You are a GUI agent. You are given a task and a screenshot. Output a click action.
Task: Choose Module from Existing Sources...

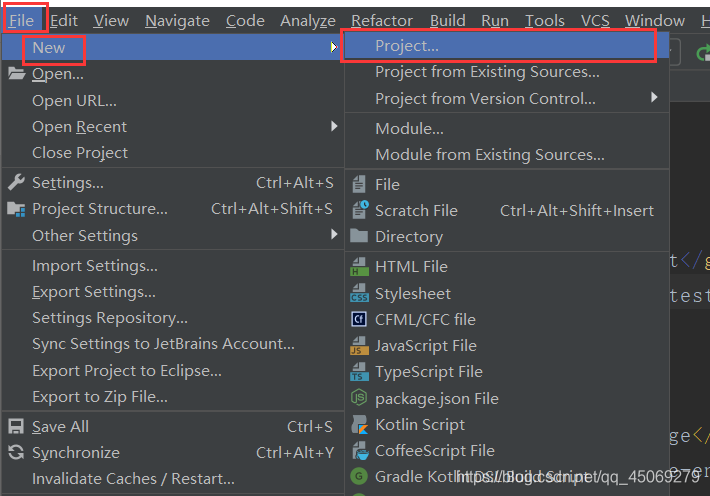coord(489,155)
